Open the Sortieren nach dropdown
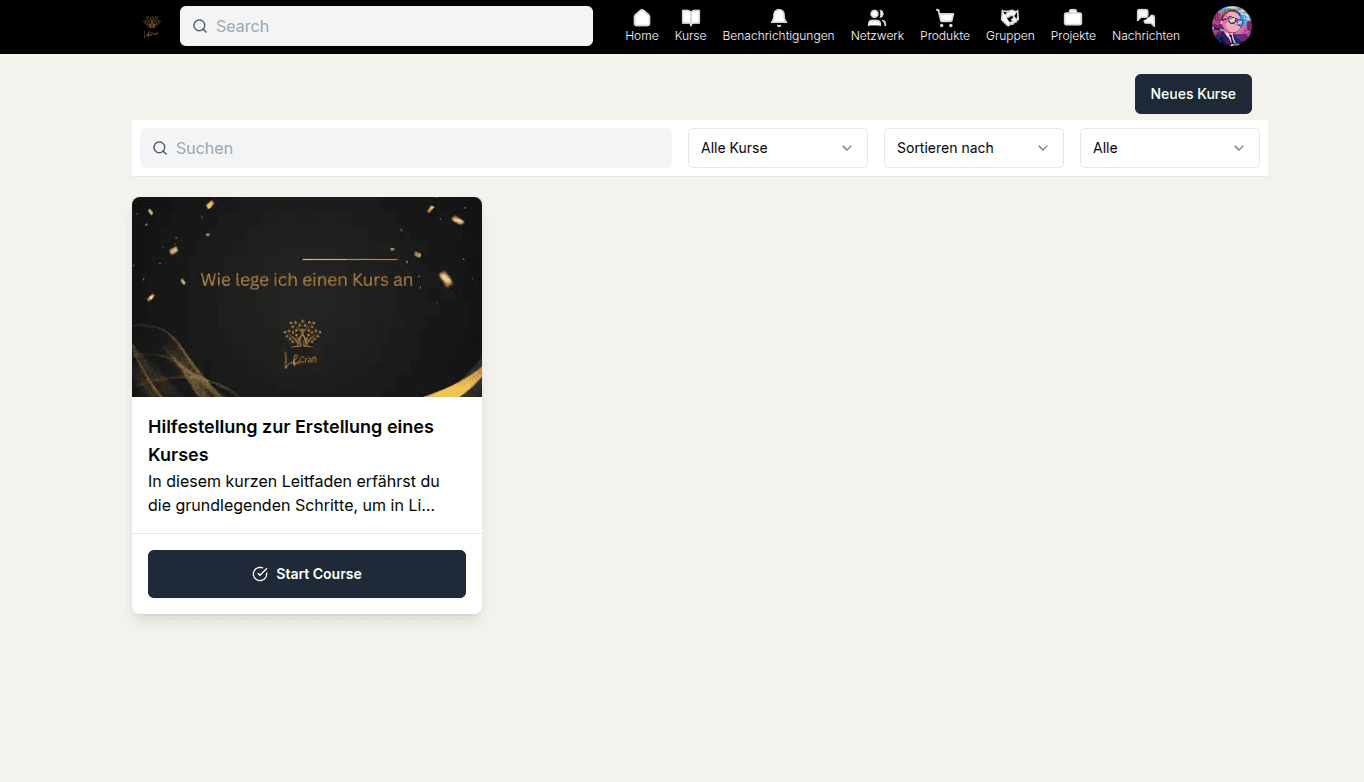This screenshot has width=1364, height=782. [973, 148]
